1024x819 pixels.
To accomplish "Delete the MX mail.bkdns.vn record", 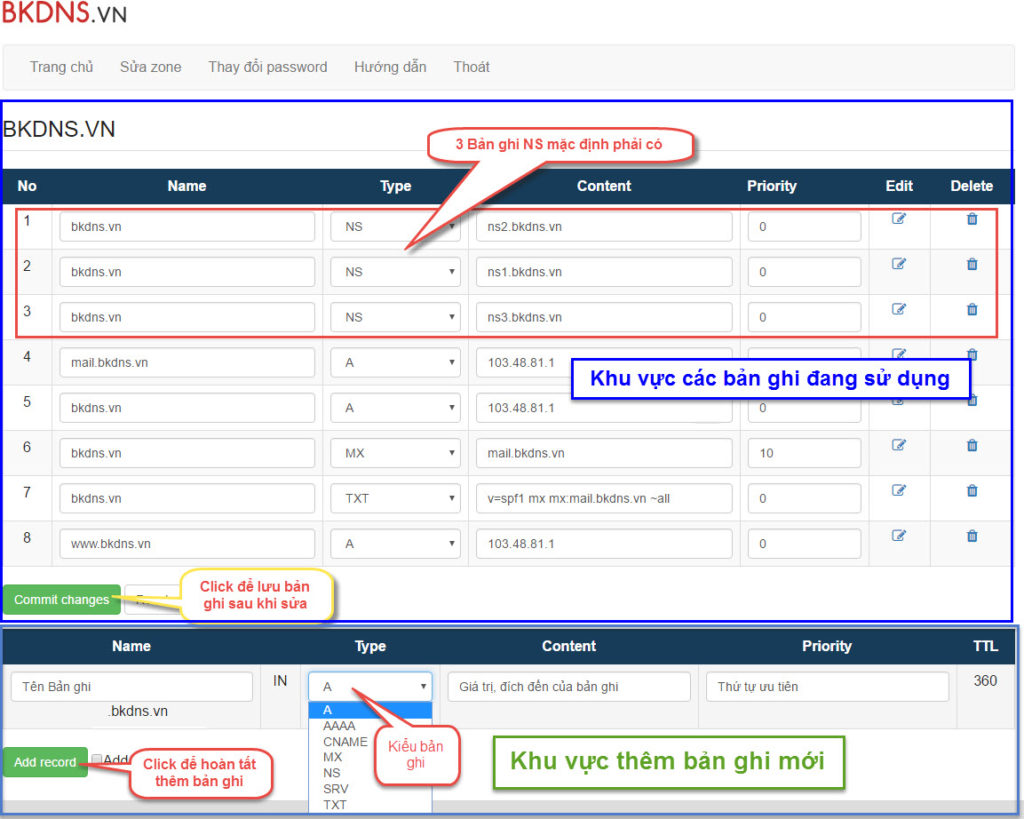I will (x=972, y=445).
